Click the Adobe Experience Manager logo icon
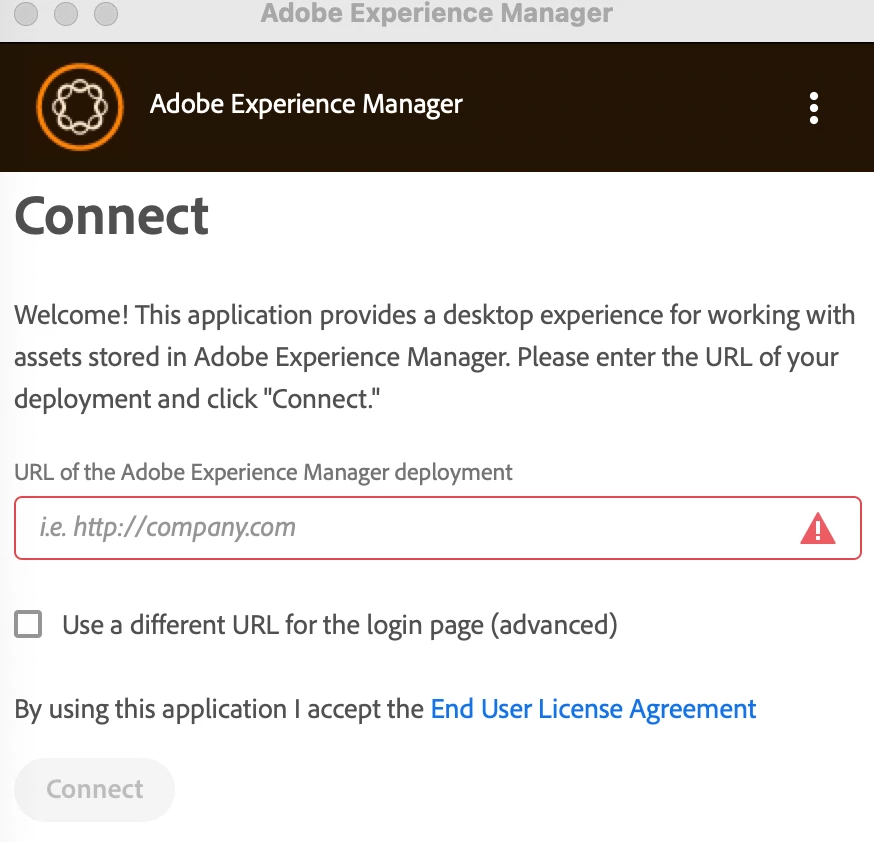This screenshot has height=842, width=874. [79, 106]
